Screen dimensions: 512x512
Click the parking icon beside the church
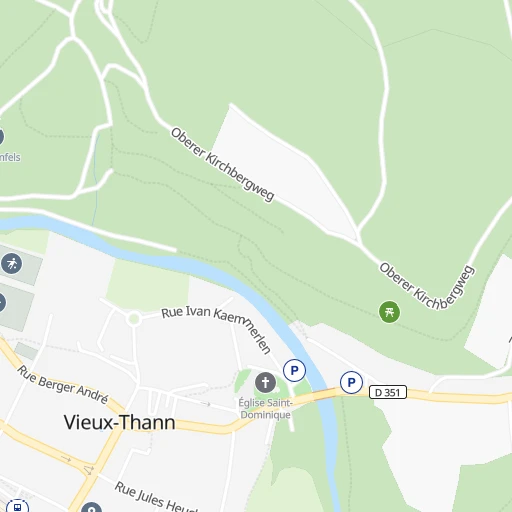[294, 370]
